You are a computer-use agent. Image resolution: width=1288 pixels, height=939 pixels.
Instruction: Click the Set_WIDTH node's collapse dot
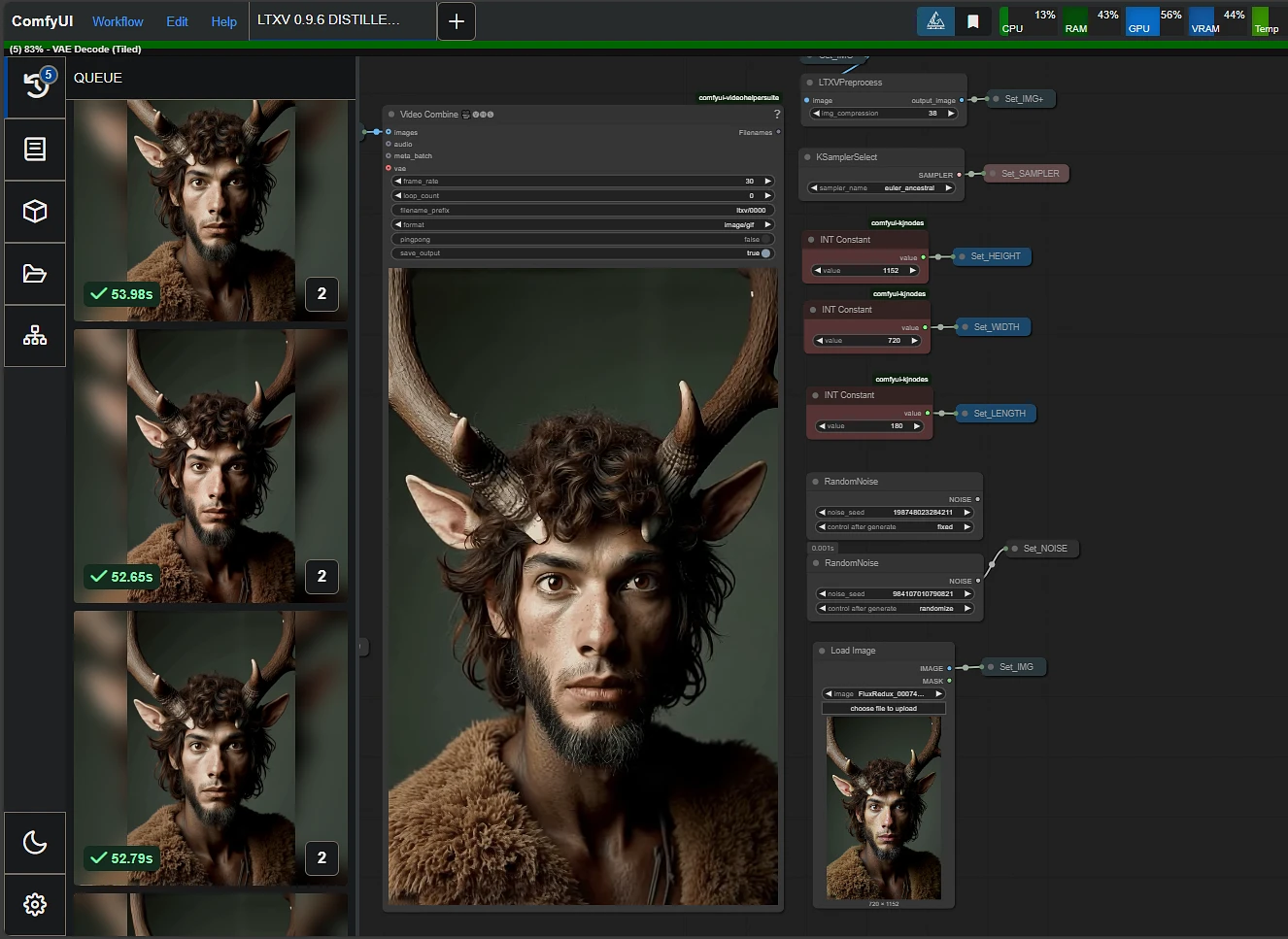(965, 327)
